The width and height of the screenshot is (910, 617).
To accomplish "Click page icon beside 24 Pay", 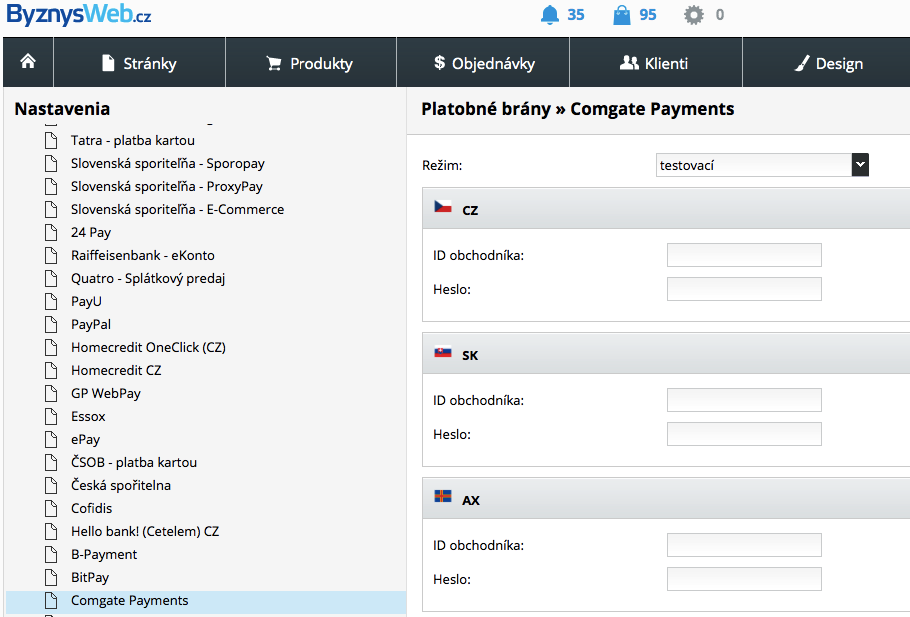I will (51, 232).
